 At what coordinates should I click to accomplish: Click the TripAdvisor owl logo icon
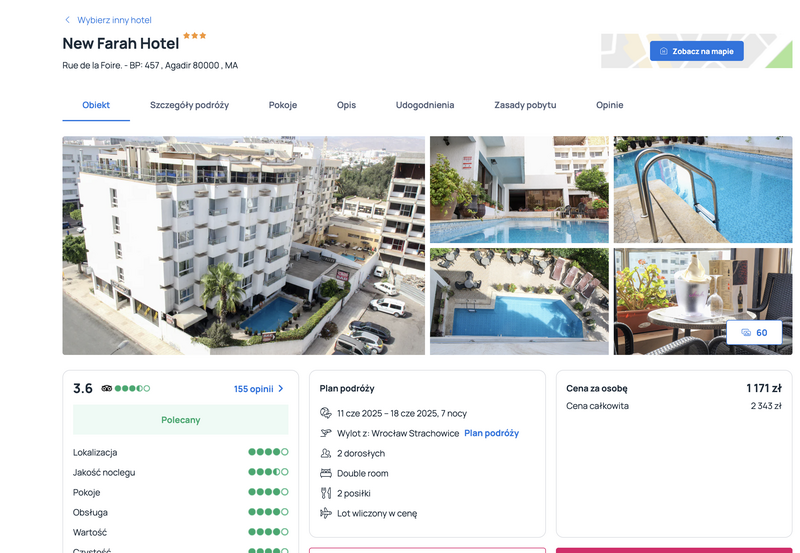(x=107, y=388)
